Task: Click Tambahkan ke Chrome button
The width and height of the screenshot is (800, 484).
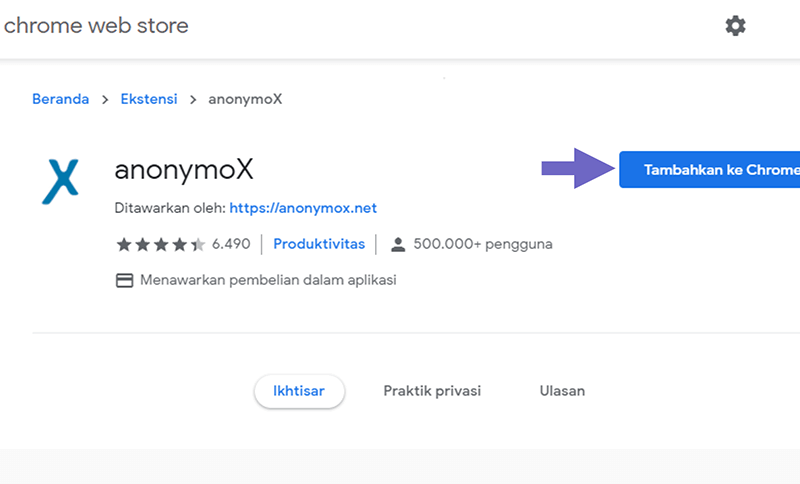Action: tap(710, 170)
